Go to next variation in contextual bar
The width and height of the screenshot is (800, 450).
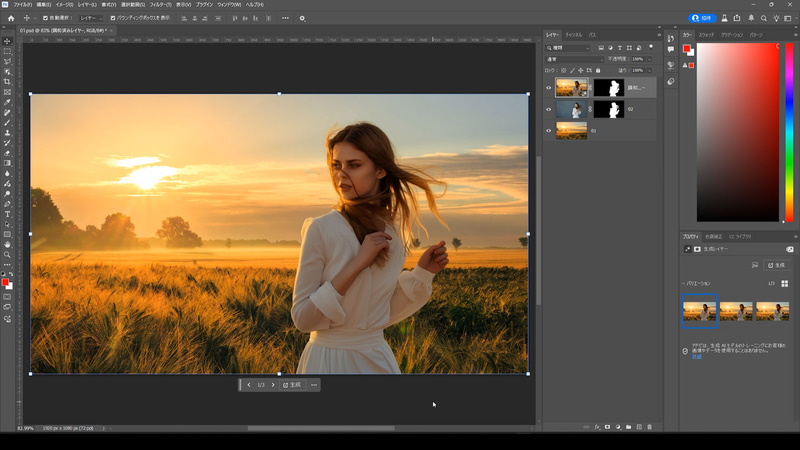(273, 385)
